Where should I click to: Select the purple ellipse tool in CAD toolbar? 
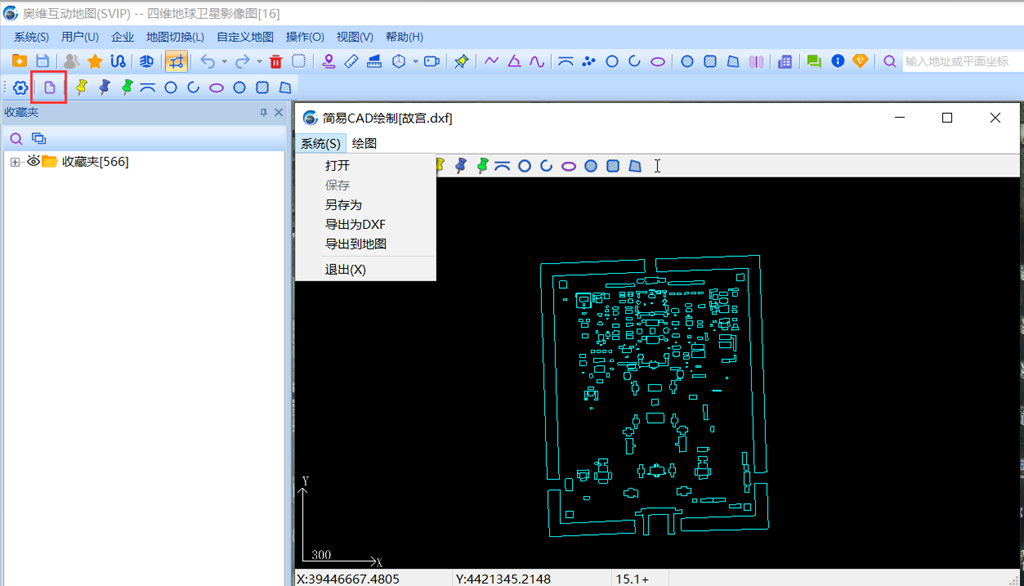point(568,166)
